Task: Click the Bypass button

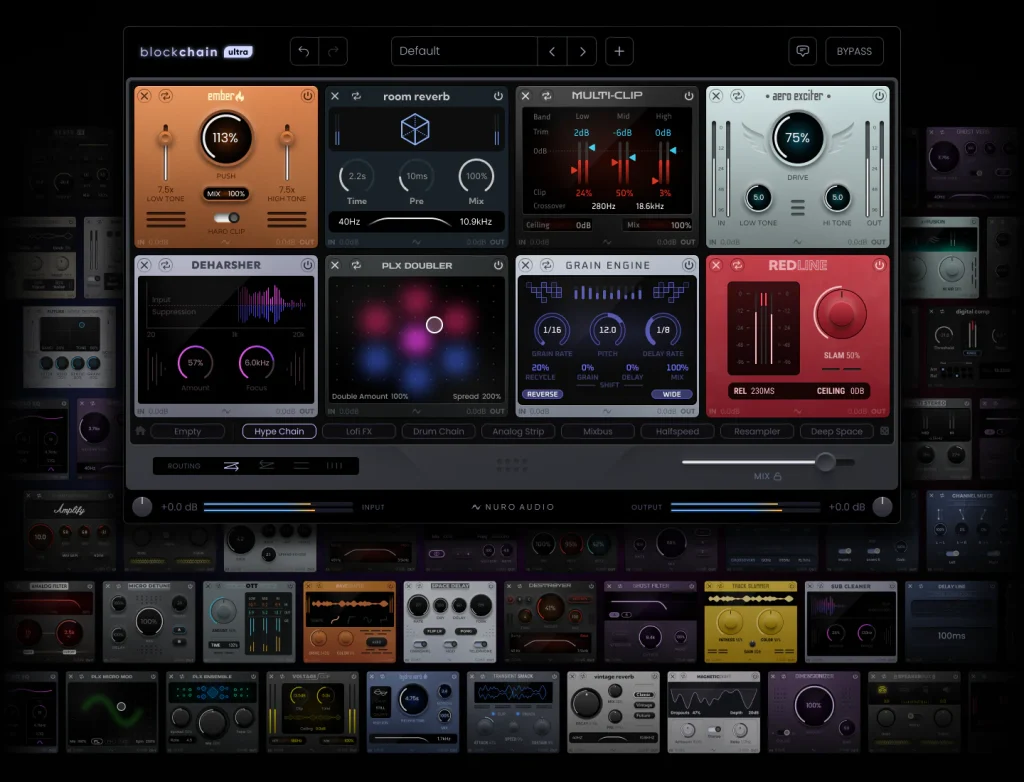Action: [855, 51]
